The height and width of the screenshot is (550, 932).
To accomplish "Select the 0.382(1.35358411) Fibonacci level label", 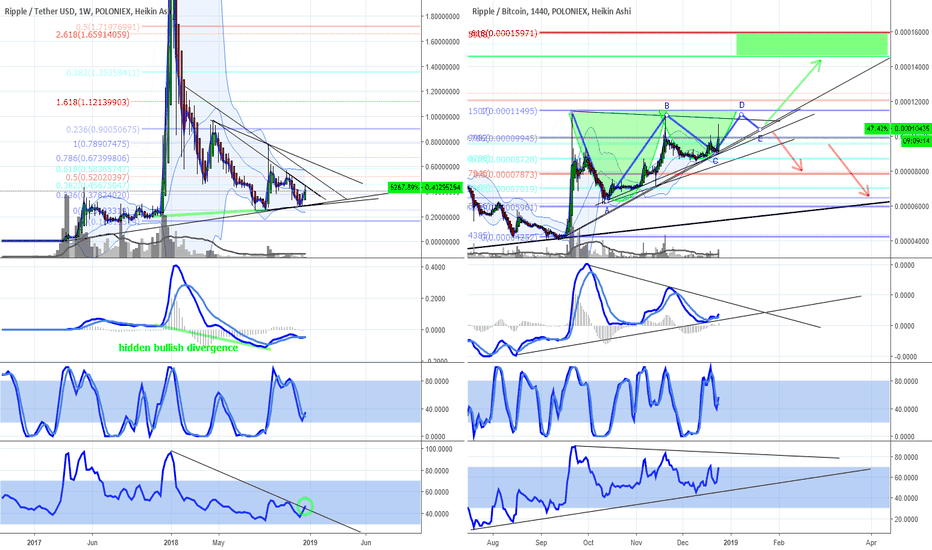I will point(103,73).
